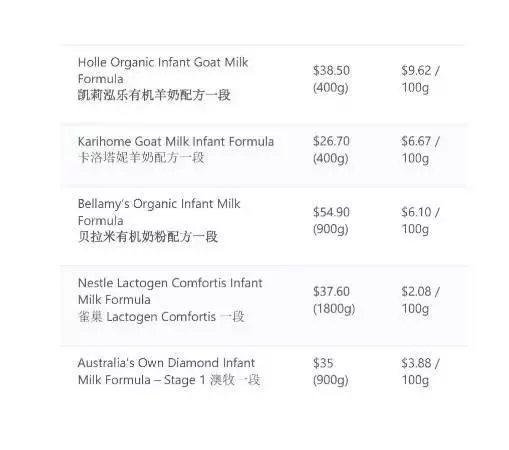Click the $9.62 / 100g unit price
509x450 pixels.
tap(421, 79)
